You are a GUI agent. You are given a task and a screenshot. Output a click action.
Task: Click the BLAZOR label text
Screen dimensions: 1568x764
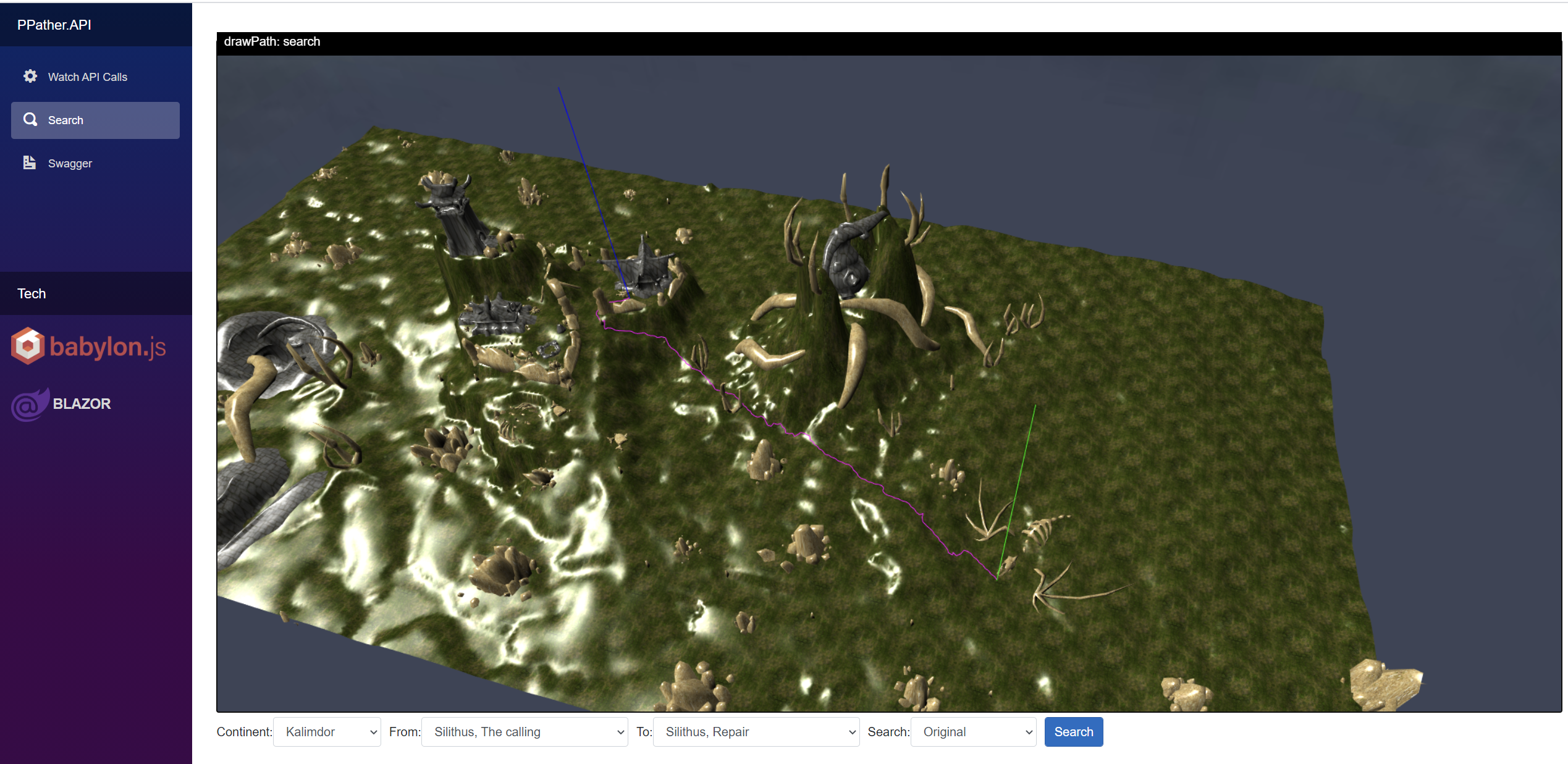82,403
